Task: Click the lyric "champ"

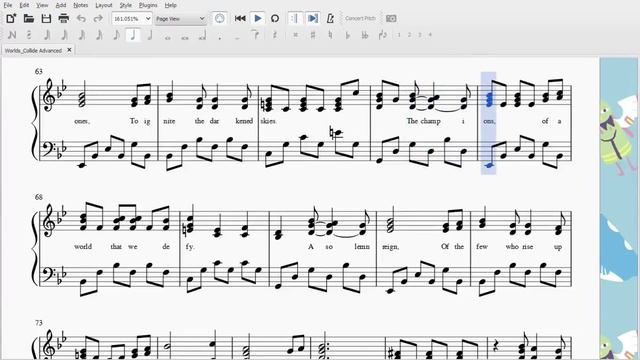Action: click(430, 121)
